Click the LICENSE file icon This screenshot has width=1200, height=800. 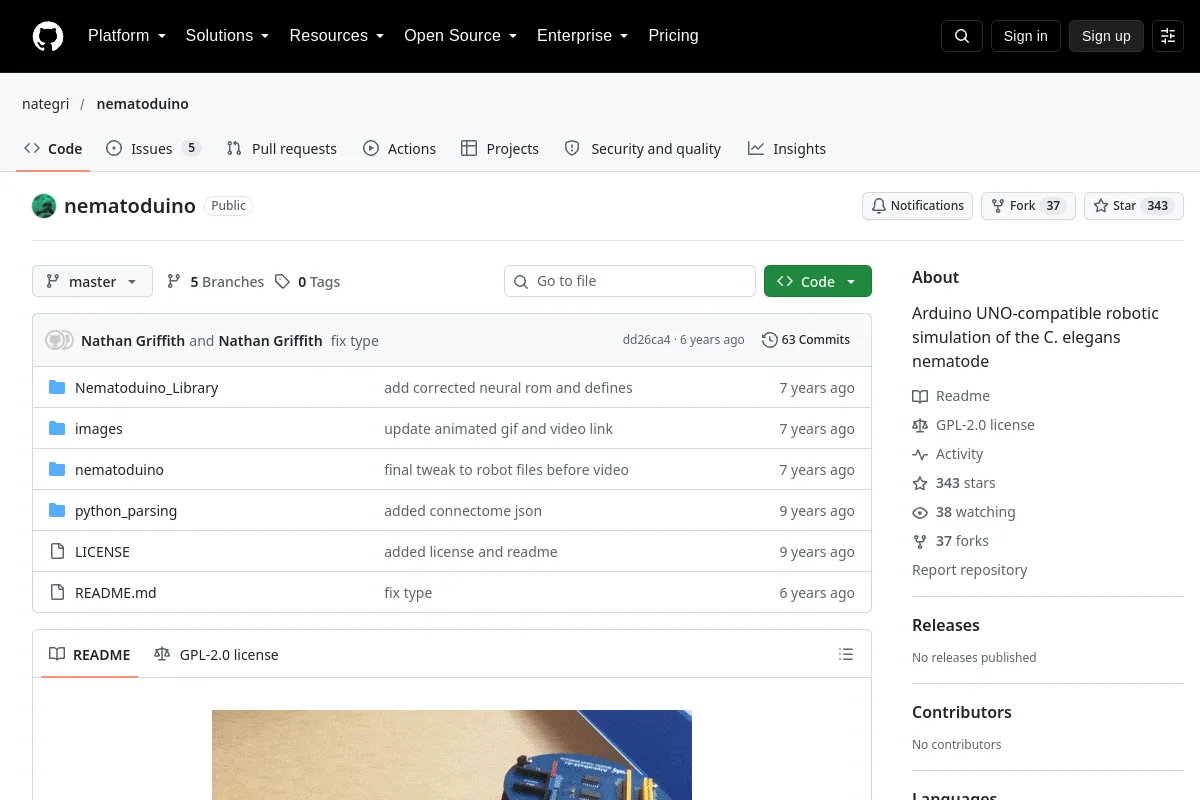click(x=57, y=552)
